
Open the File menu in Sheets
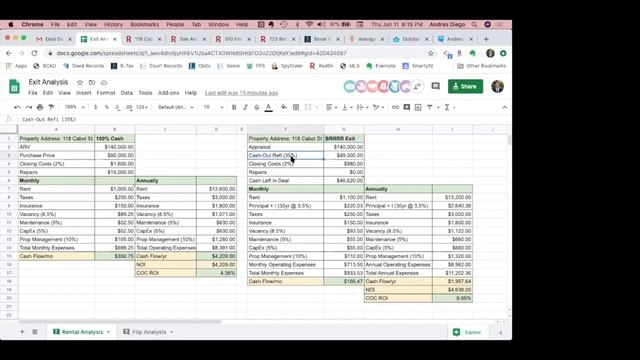33,93
